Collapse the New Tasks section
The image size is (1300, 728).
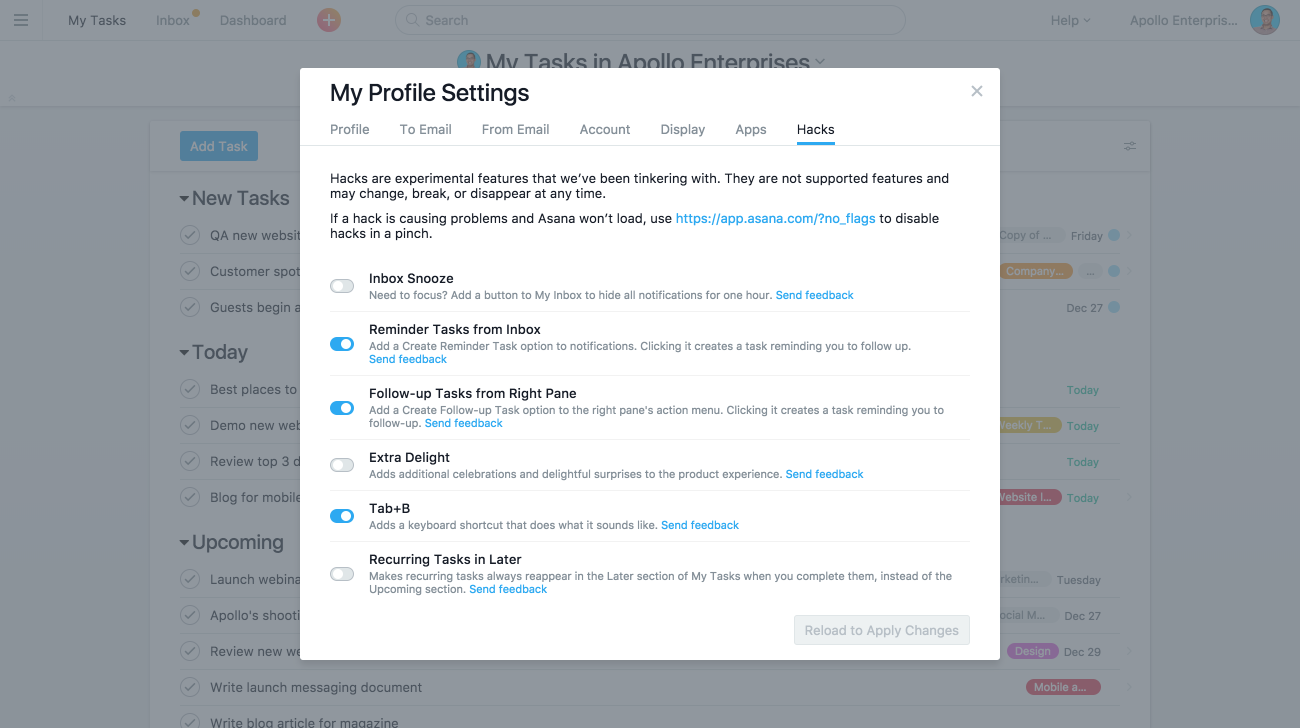point(184,199)
